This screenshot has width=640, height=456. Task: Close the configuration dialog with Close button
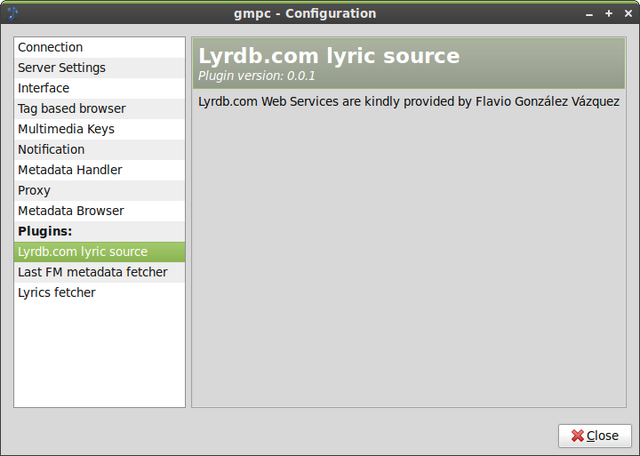click(x=595, y=436)
